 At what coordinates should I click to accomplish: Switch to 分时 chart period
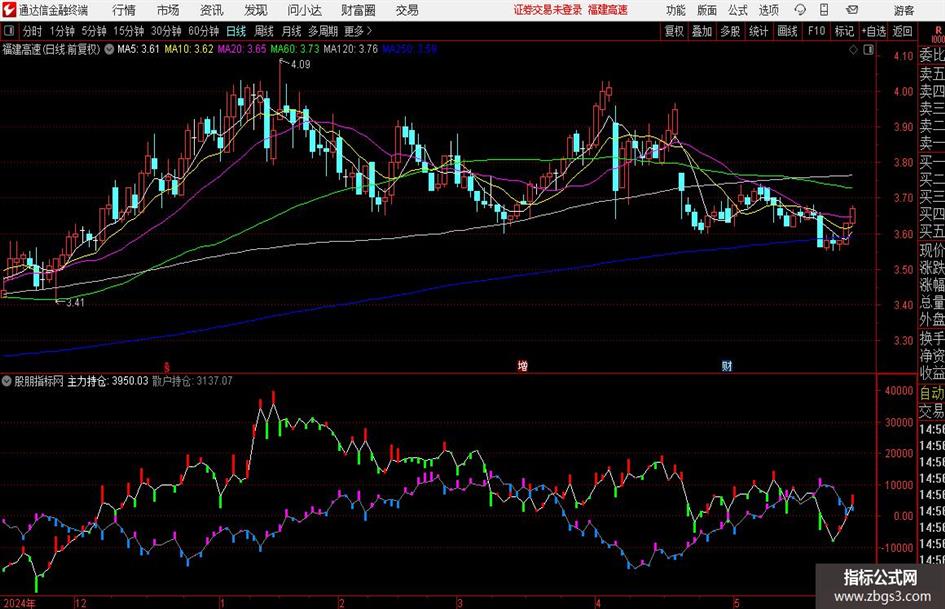33,31
